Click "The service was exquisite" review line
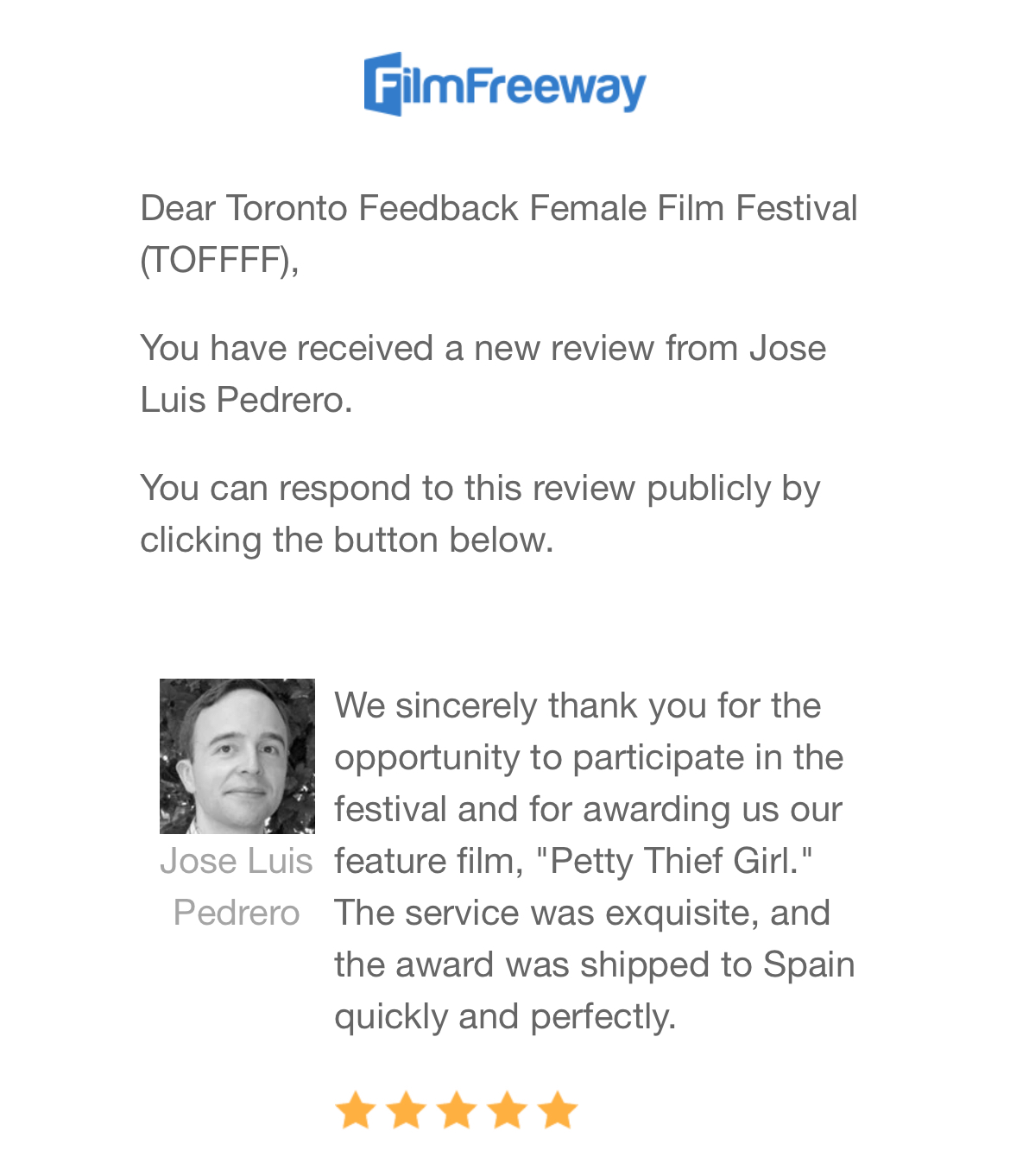Screen dimensions: 1010x1176 tap(582, 914)
